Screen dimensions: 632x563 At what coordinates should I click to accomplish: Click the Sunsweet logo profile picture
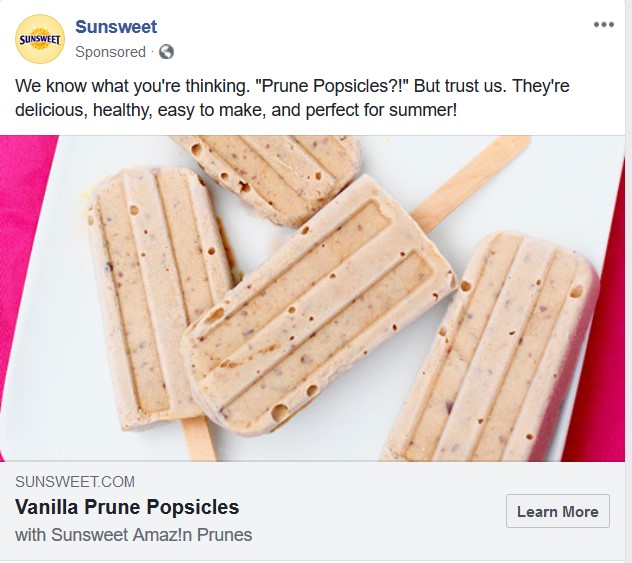[40, 39]
